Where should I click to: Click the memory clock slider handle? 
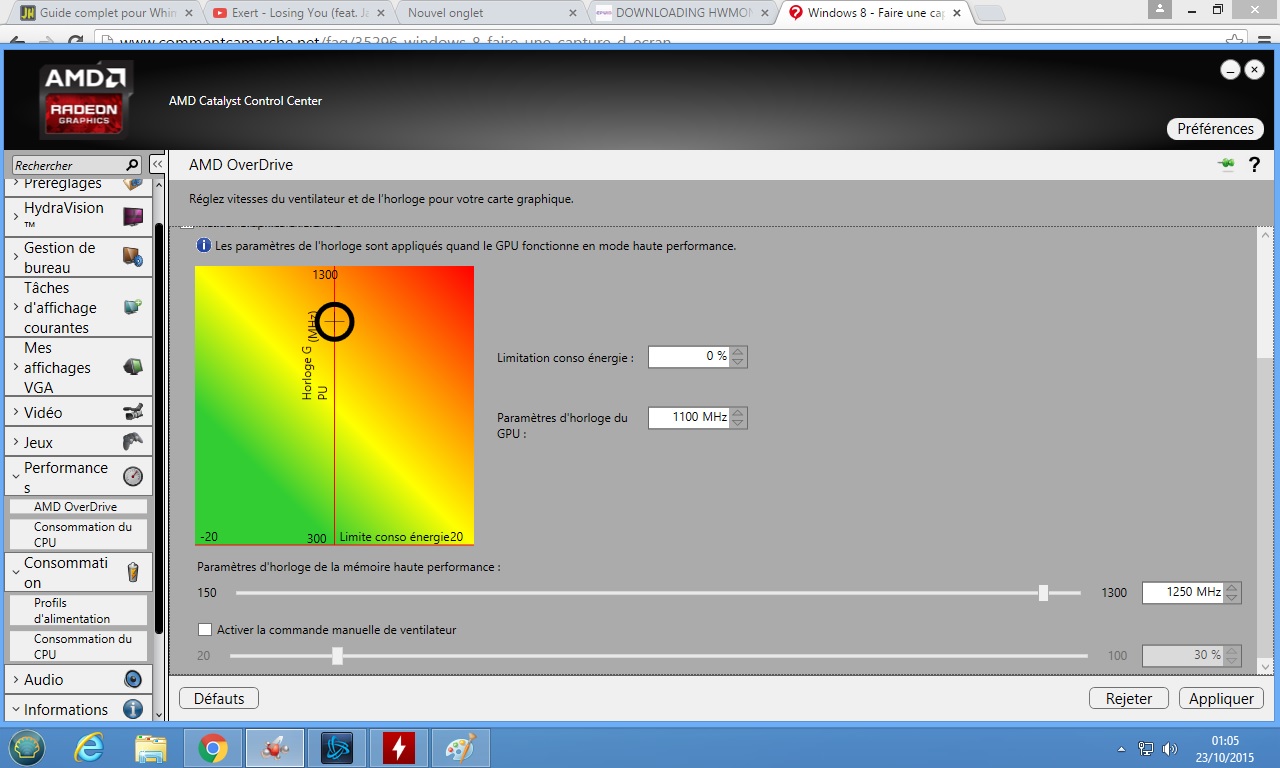(1043, 593)
